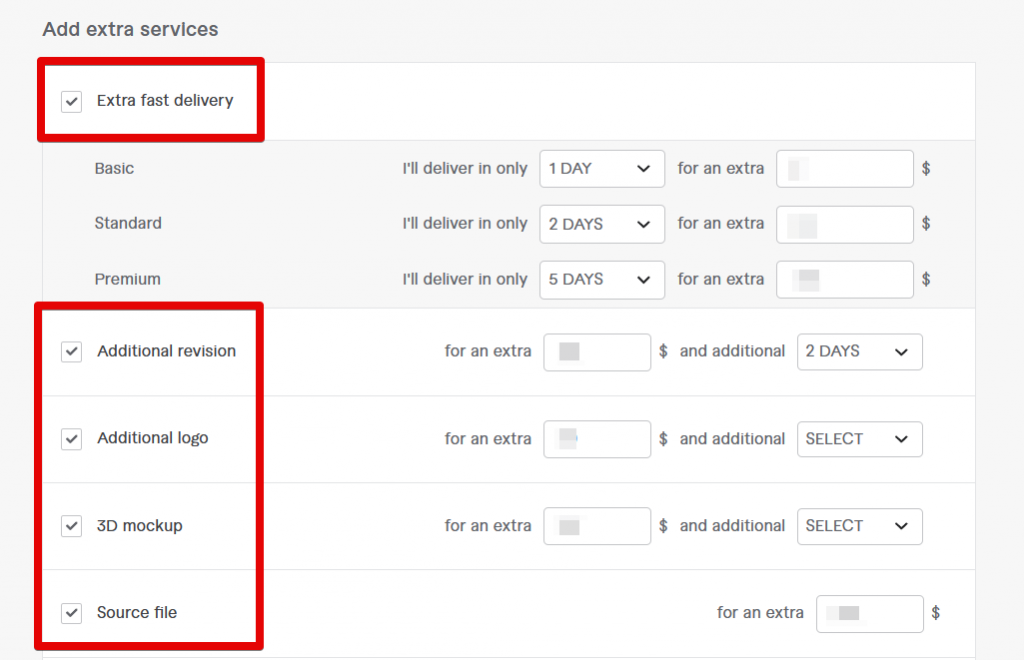Viewport: 1024px width, 660px height.
Task: Open the Basic delivery time dropdown showing 1 DAY
Action: pos(601,168)
